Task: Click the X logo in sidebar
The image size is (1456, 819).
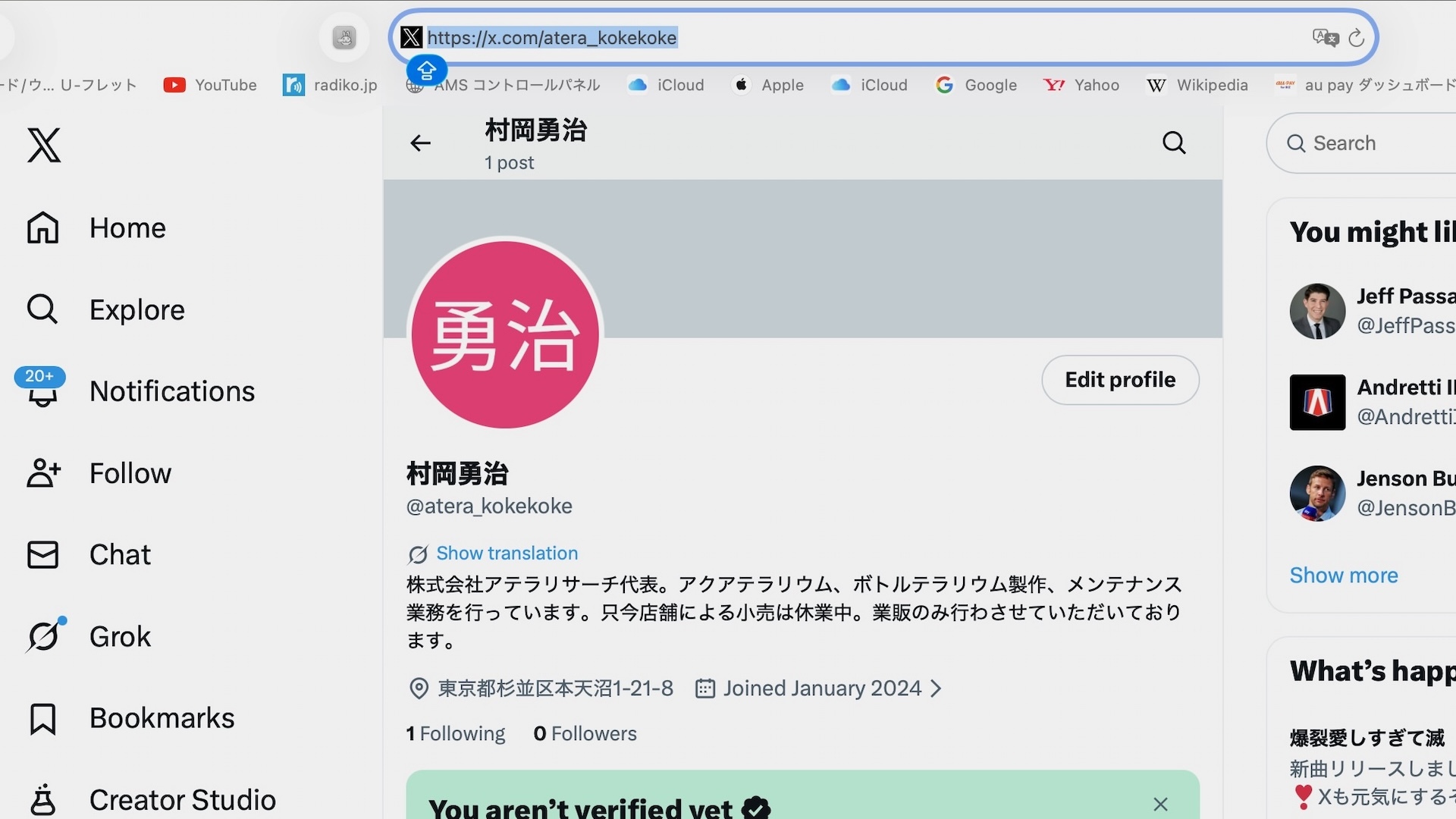Action: [x=44, y=144]
